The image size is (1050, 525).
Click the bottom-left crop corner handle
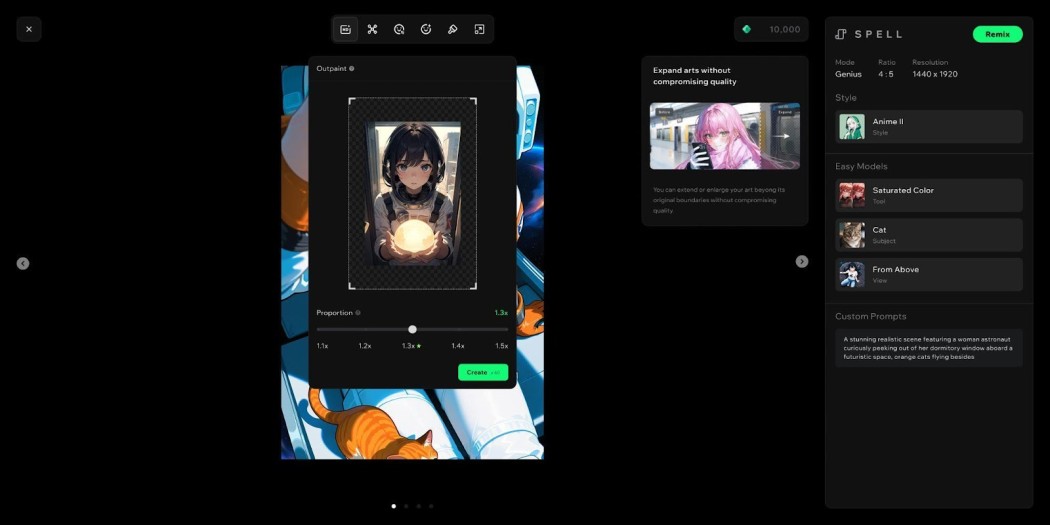(352, 286)
